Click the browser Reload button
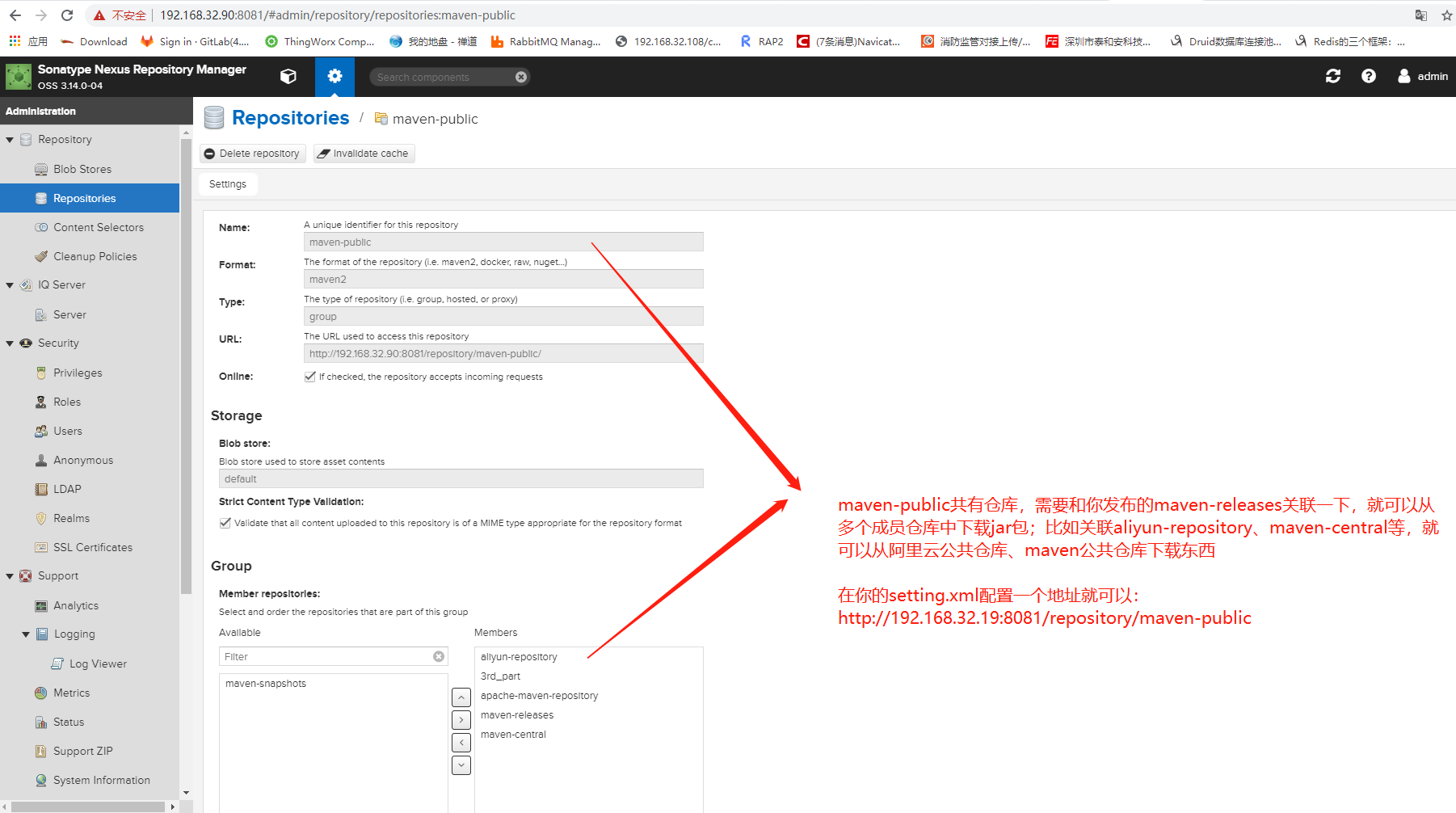 pyautogui.click(x=67, y=15)
